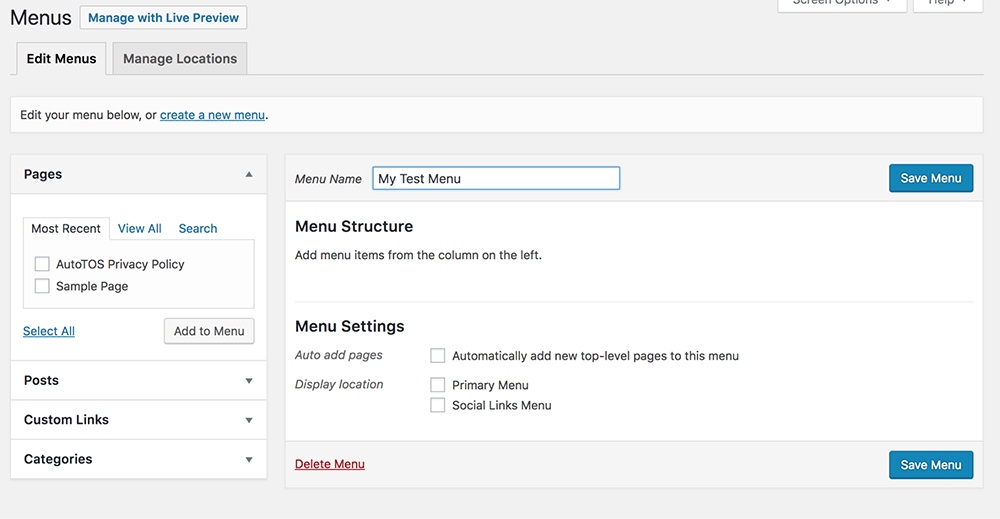Click the top Save Menu button
This screenshot has height=519, width=1000.
click(930, 178)
